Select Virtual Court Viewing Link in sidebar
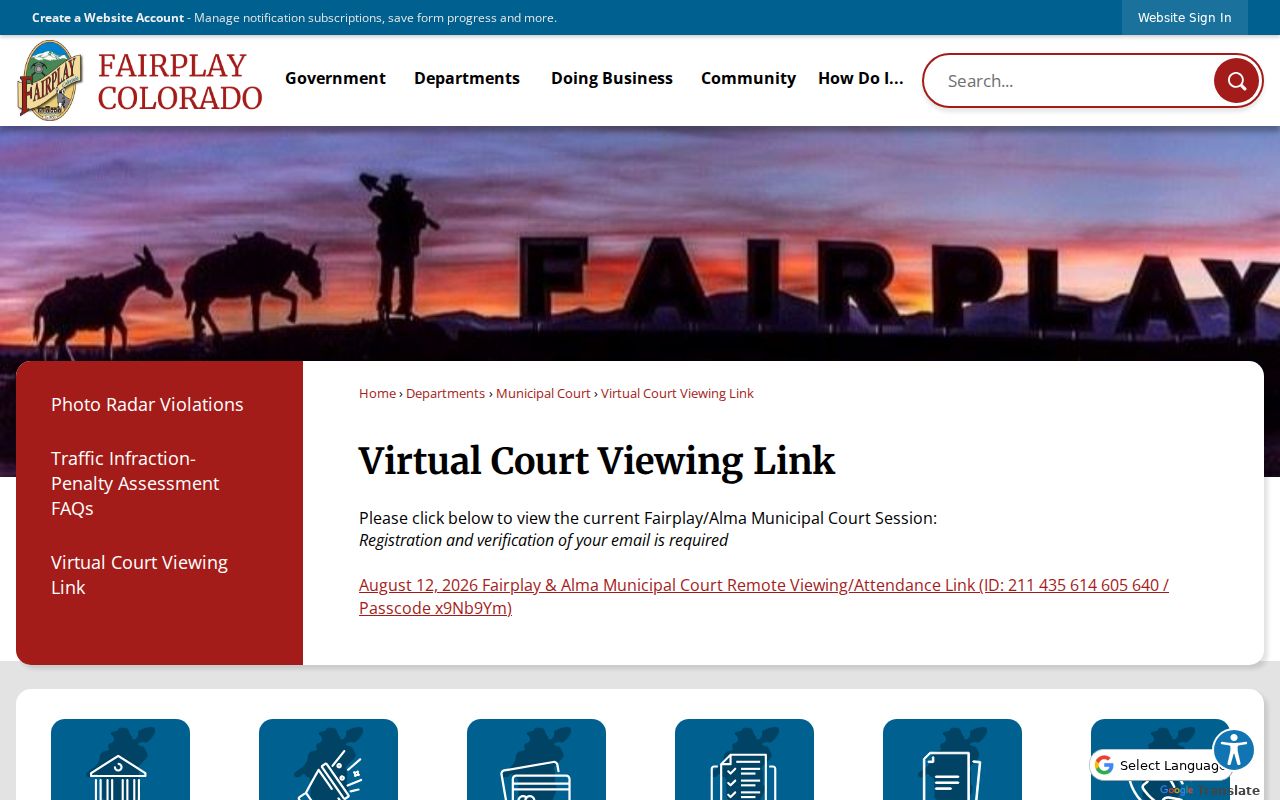The image size is (1280, 800). (x=139, y=575)
